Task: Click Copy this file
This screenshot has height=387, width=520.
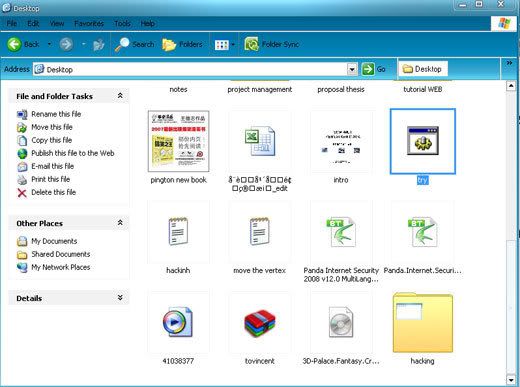Action: [x=51, y=140]
